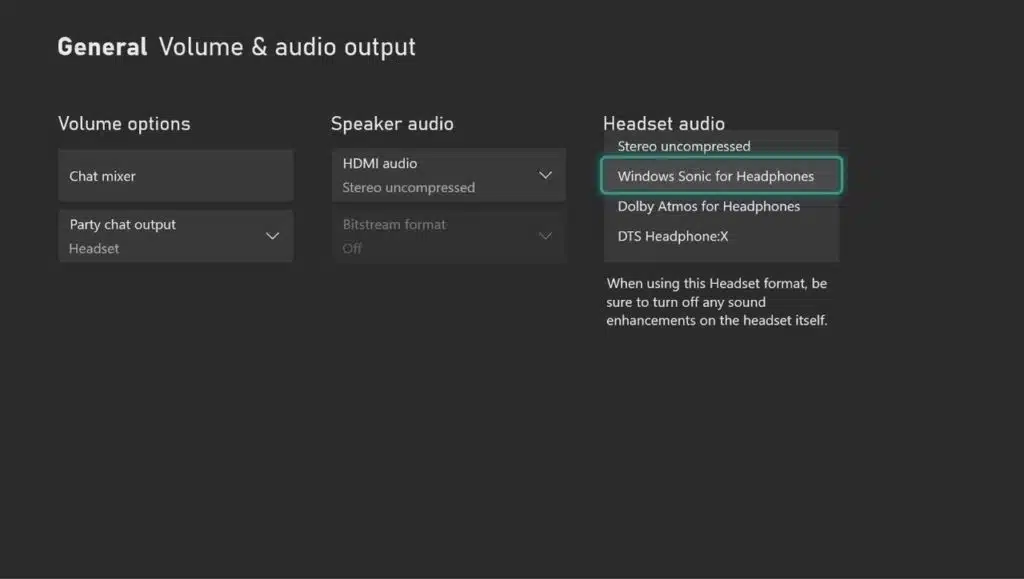
Task: Select Dolby Atmos for Headphones
Action: [709, 206]
